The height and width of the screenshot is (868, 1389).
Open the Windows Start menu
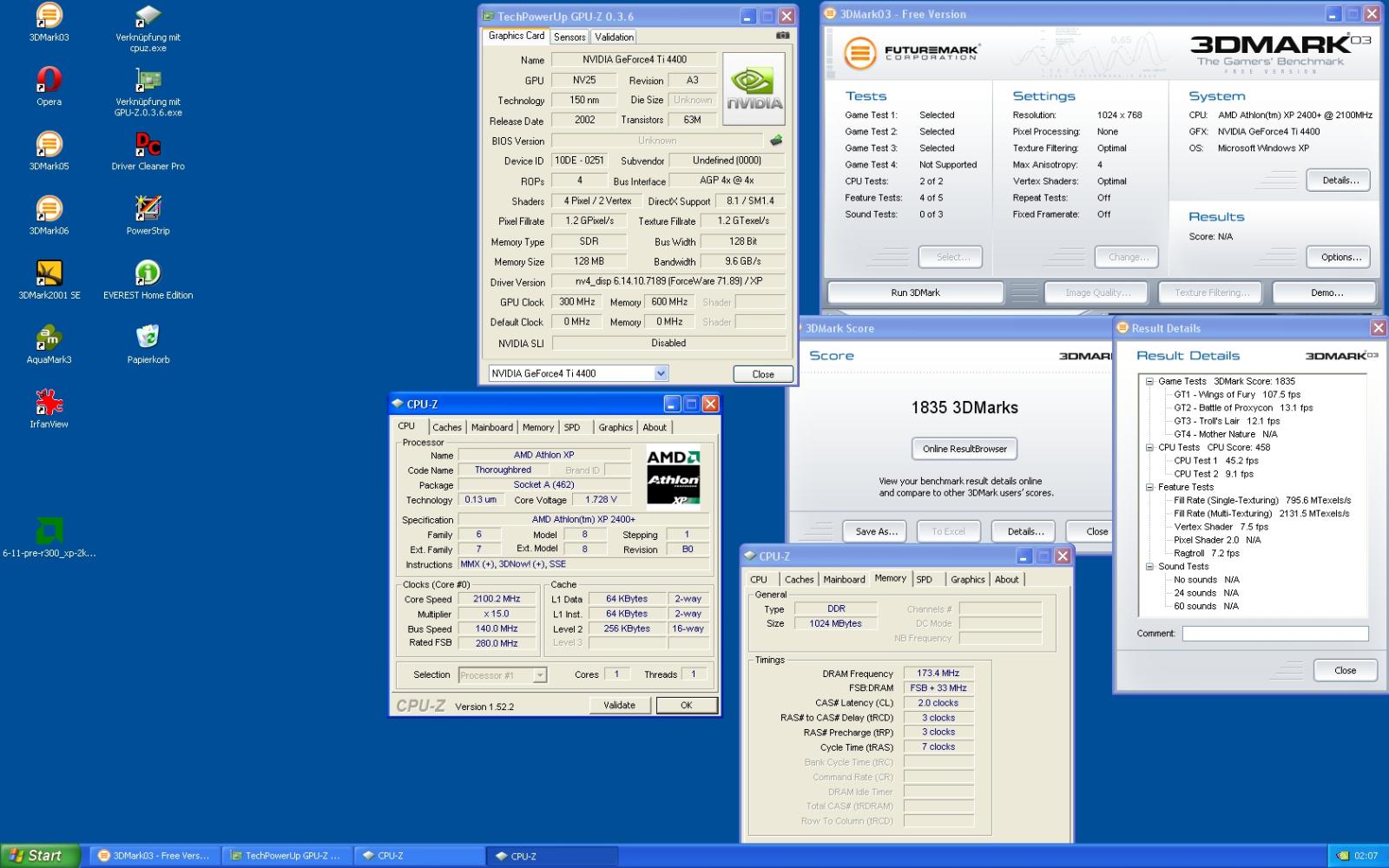40,856
